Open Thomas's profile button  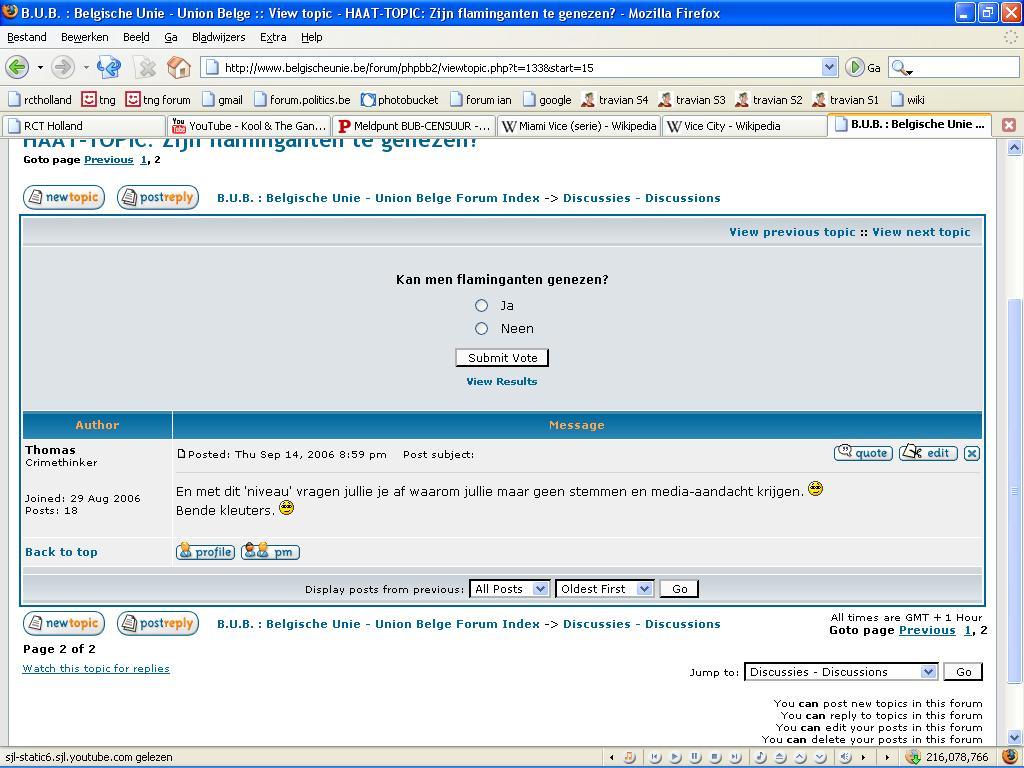click(x=205, y=552)
